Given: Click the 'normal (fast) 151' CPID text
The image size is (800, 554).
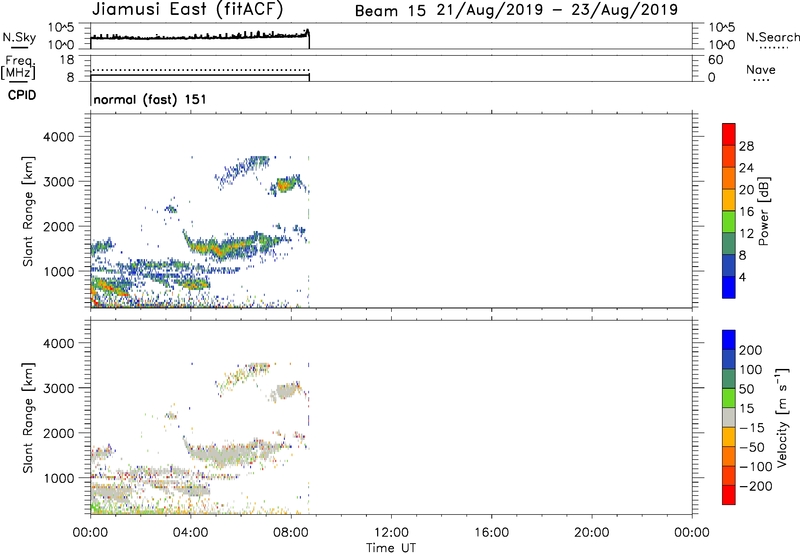Looking at the screenshot, I should [150, 99].
